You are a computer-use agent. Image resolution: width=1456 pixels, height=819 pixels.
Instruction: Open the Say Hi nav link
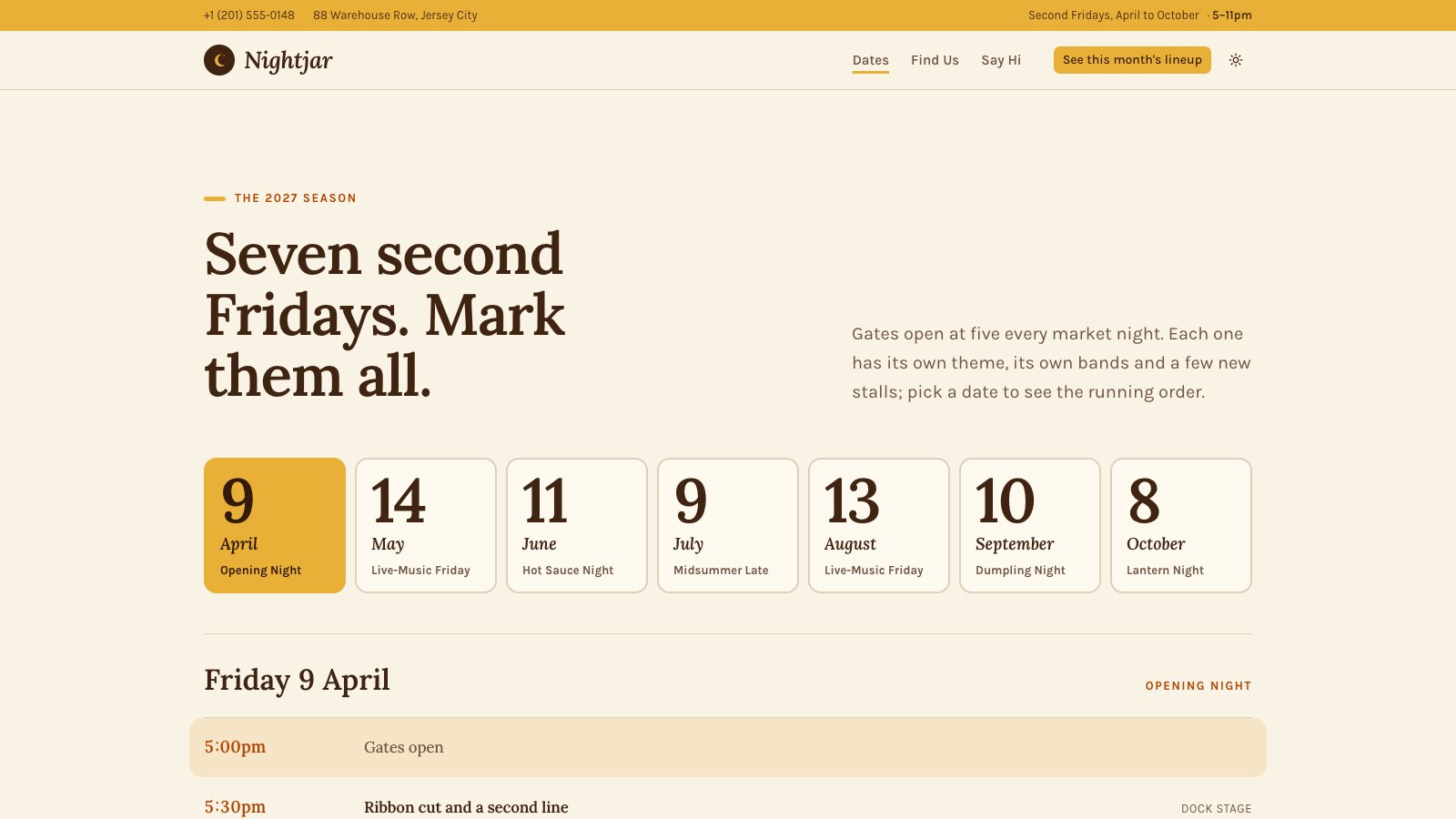[1001, 60]
